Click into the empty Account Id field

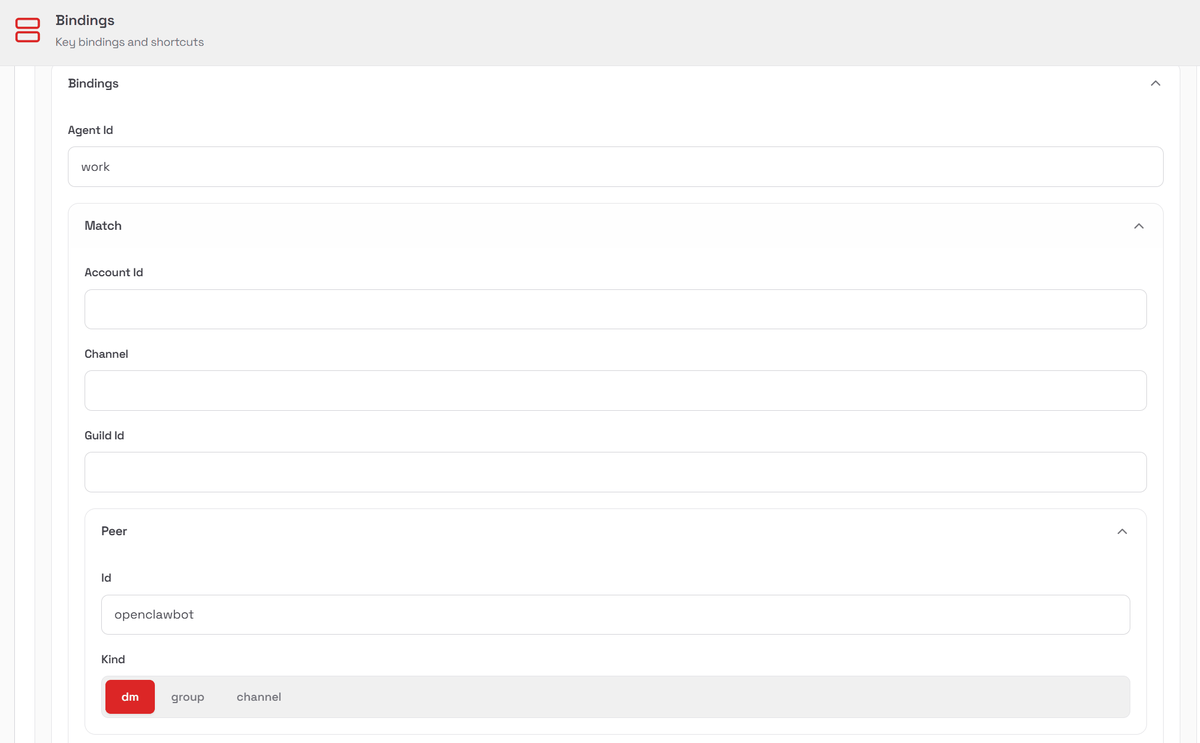(x=615, y=309)
